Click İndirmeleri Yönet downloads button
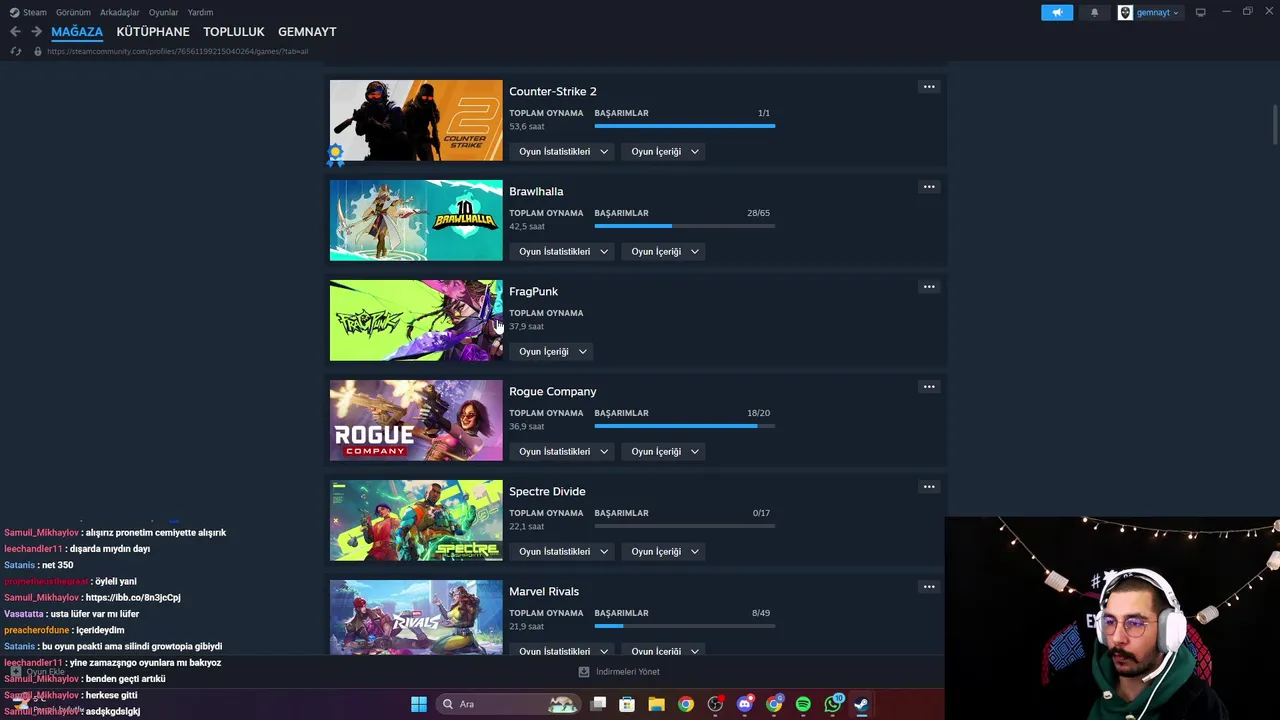 coord(619,672)
